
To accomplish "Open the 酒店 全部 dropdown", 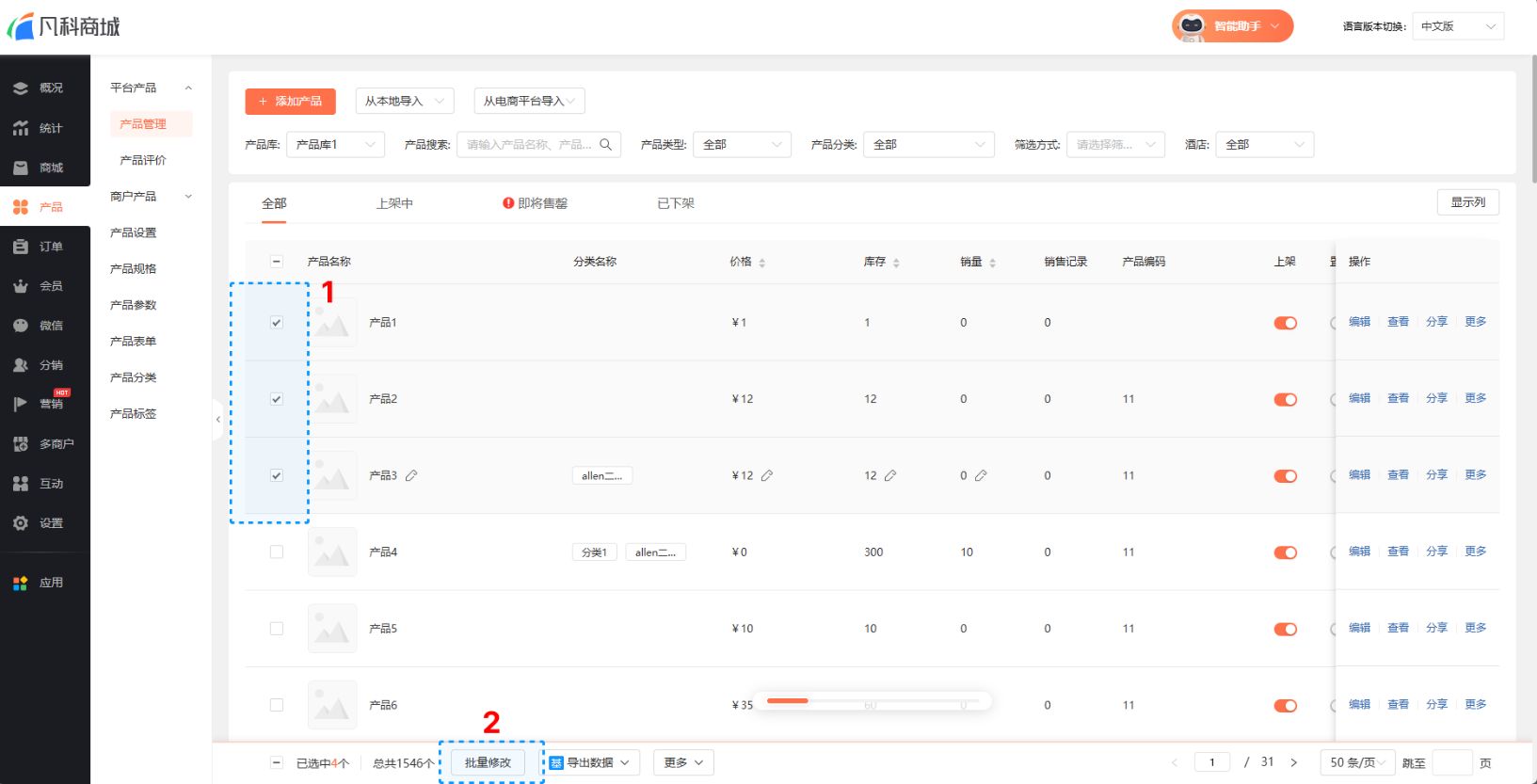I will [1264, 144].
